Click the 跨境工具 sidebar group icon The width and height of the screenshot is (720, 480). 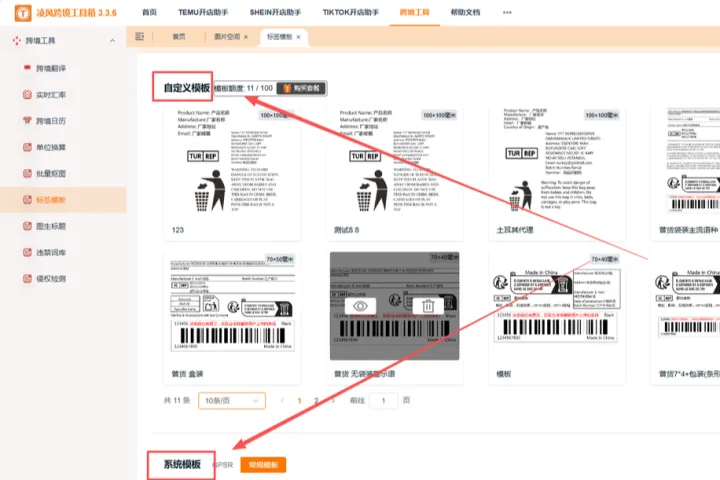tap(17, 41)
